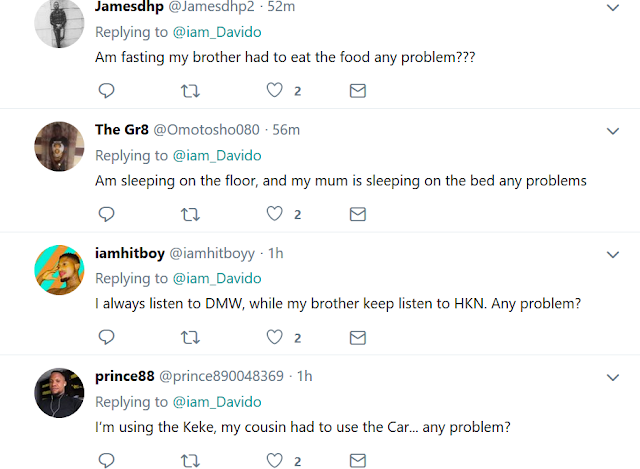The width and height of the screenshot is (640, 469).
Task: Retweet The Gr8's tweet
Action: [190, 214]
